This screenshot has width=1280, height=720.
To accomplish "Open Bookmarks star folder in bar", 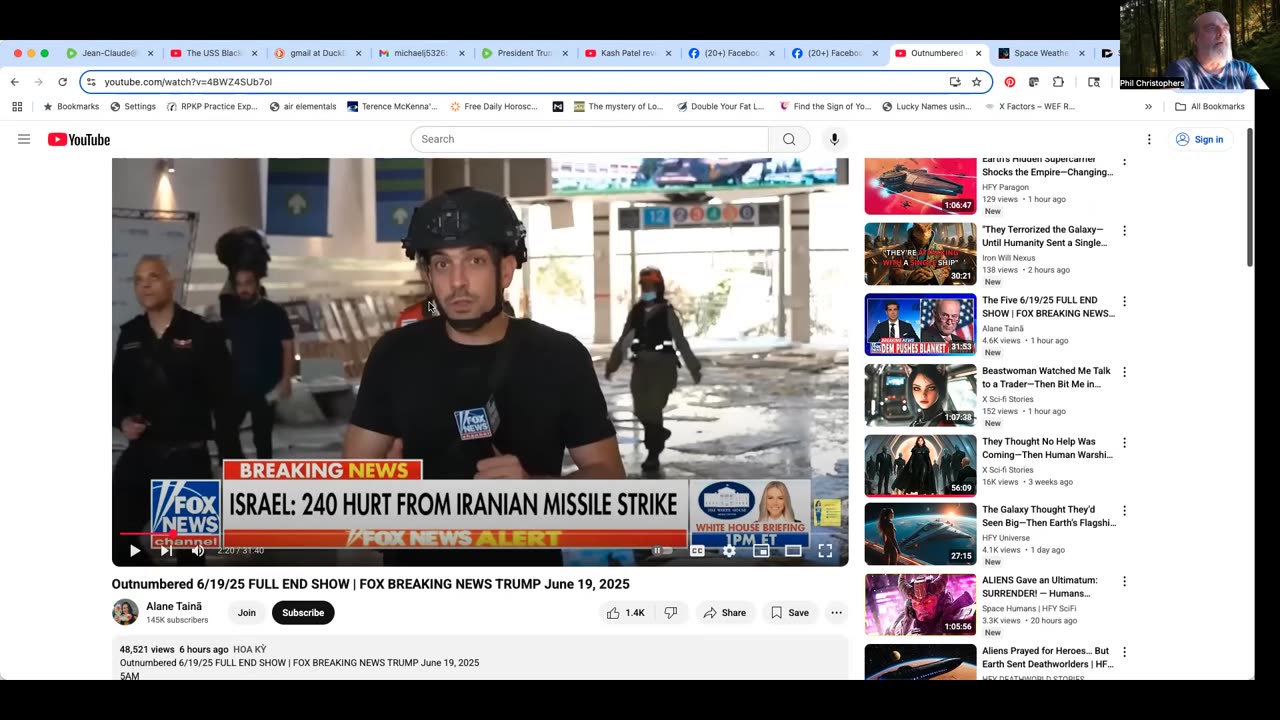I will 71,106.
